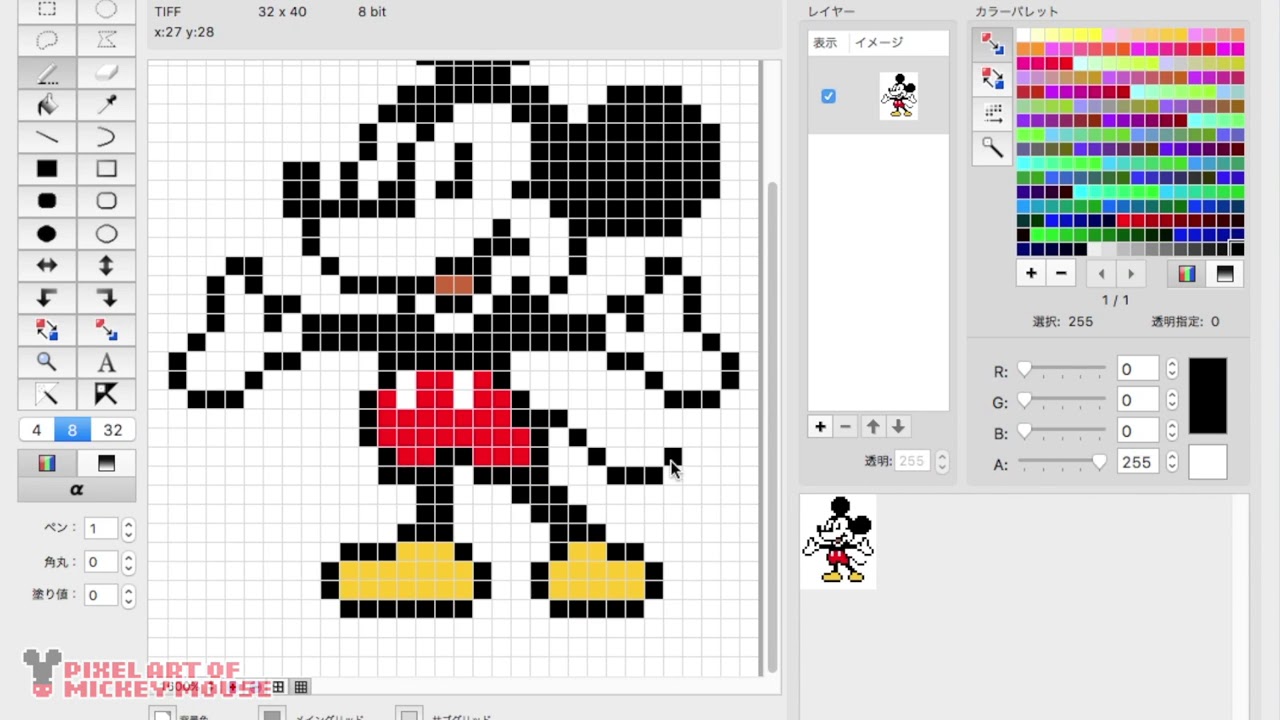Select the filled arrow pointer tool

tap(106, 394)
